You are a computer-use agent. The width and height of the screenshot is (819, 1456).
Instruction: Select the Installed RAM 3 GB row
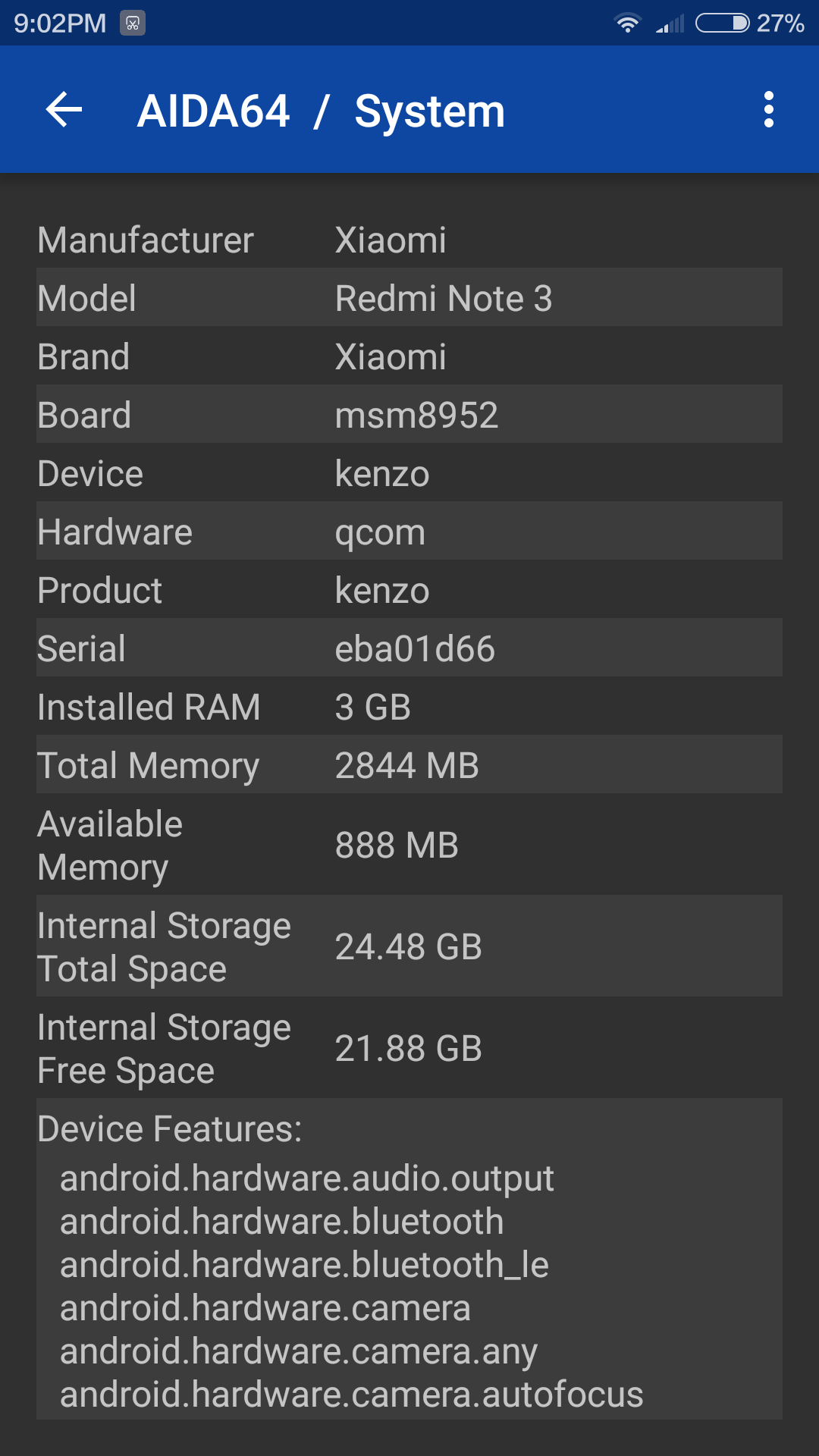point(409,706)
